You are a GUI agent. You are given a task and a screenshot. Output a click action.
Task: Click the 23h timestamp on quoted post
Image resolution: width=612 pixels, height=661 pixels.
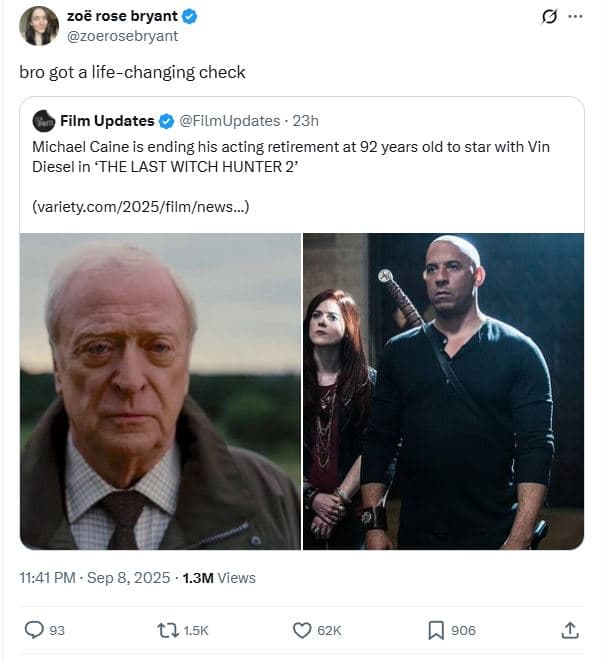click(x=305, y=121)
